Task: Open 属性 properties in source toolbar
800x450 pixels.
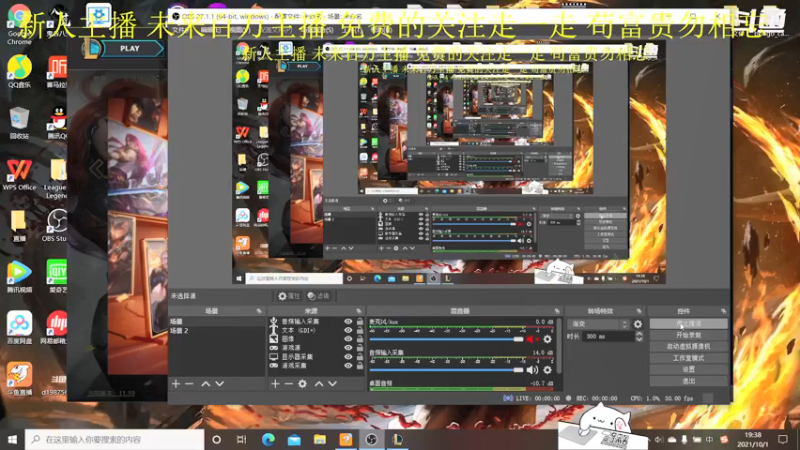Action: click(x=289, y=296)
